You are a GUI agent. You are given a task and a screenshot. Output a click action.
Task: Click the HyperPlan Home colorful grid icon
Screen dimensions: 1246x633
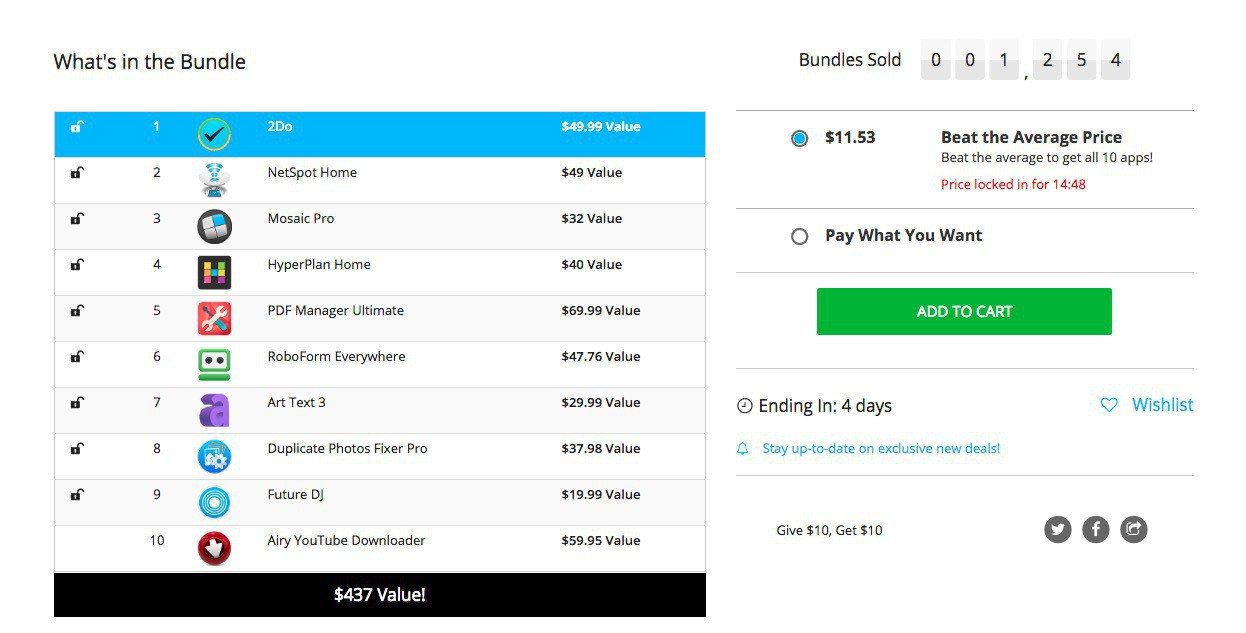(x=214, y=272)
